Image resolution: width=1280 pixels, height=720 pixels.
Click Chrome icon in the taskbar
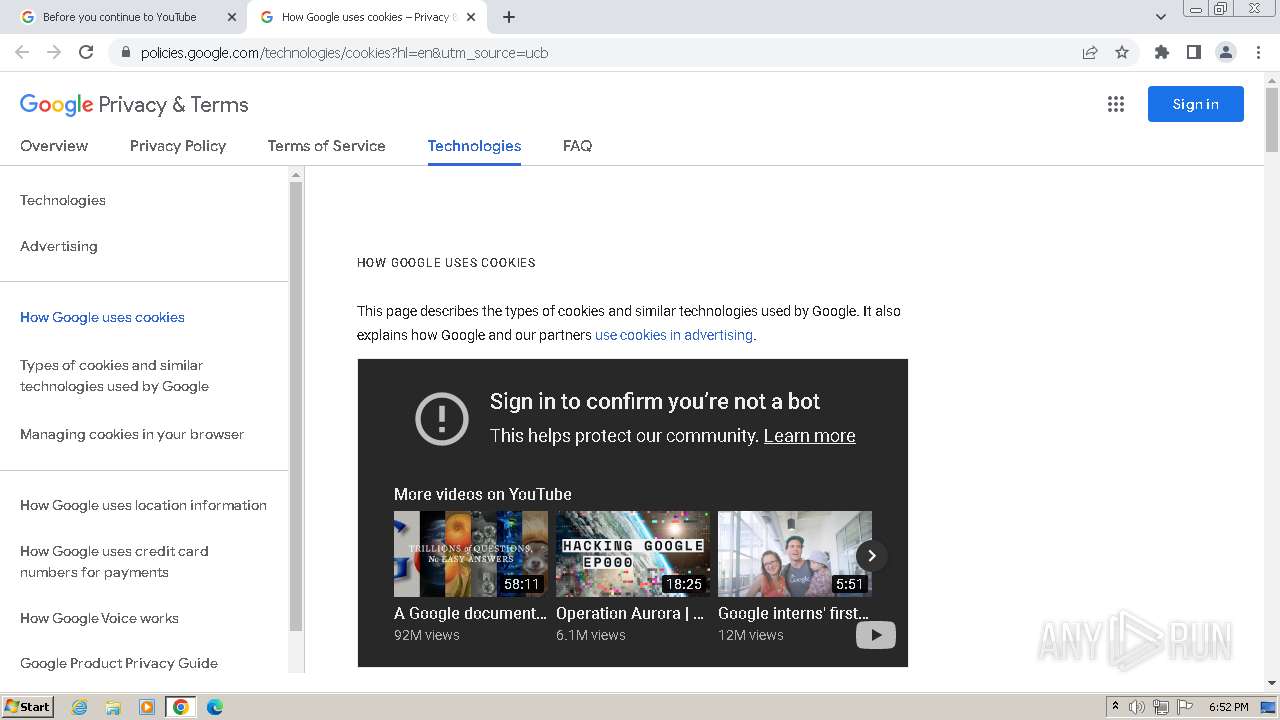click(181, 707)
